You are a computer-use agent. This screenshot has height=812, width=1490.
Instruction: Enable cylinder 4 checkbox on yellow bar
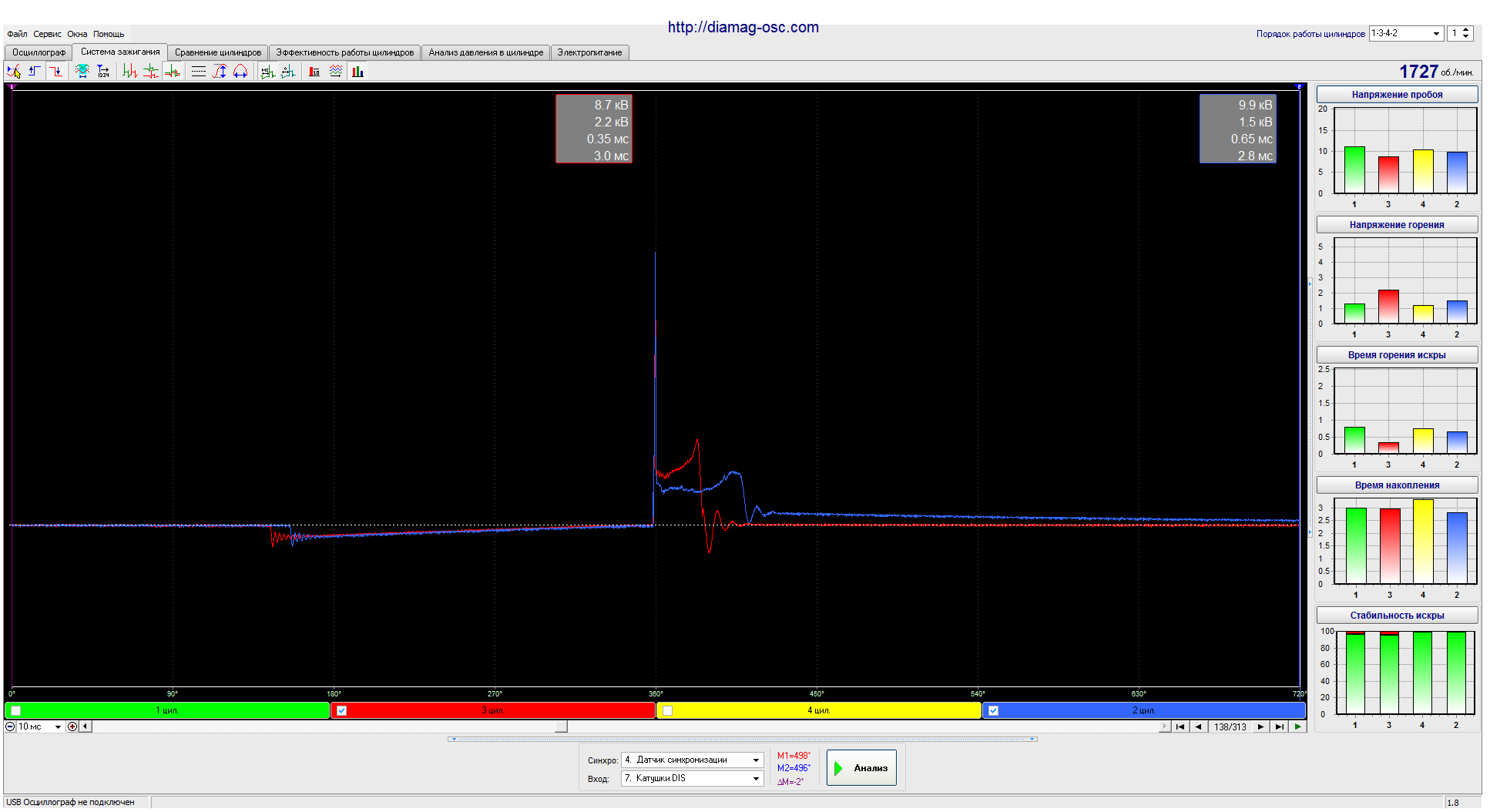(668, 710)
